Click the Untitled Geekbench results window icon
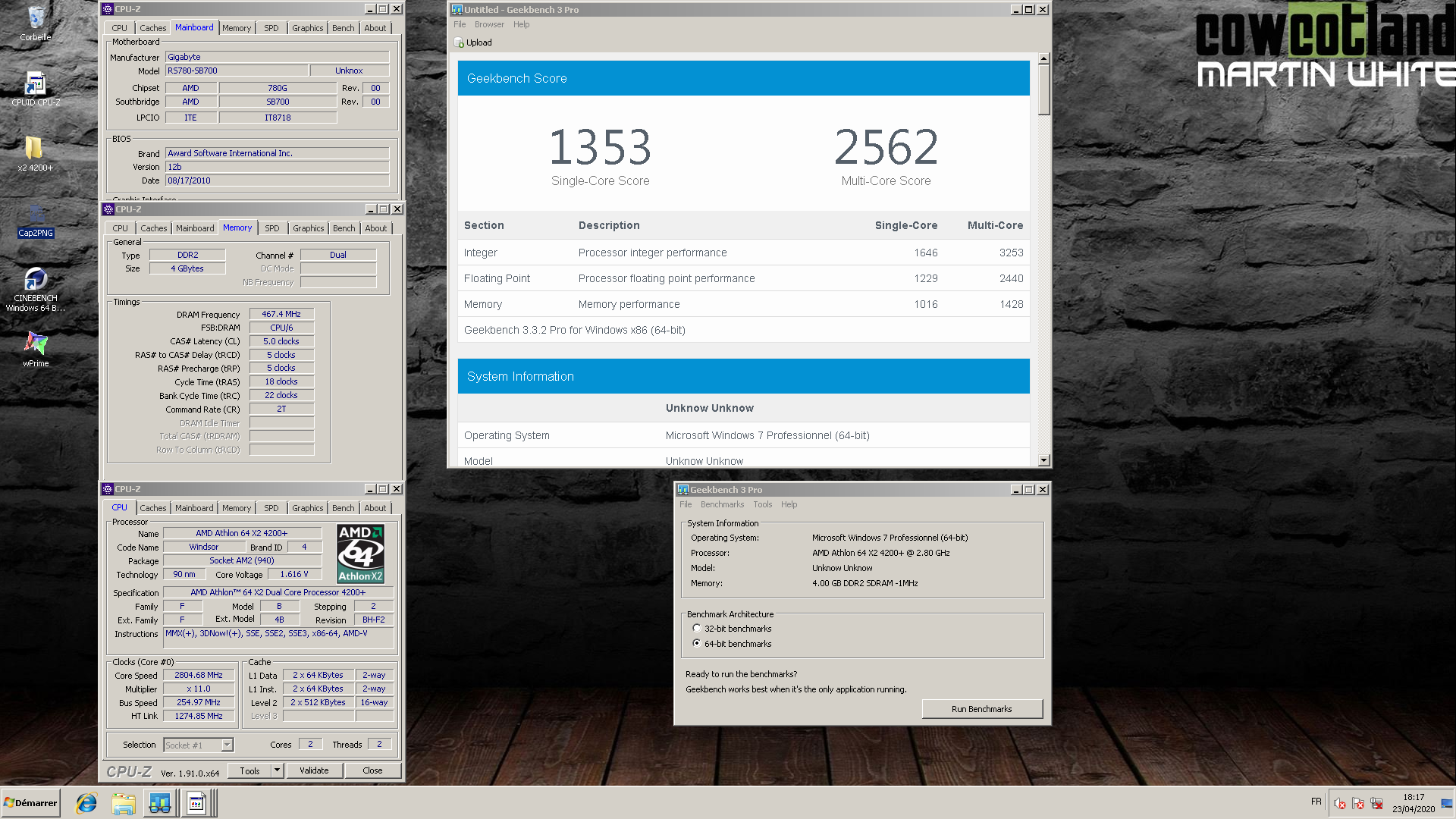 457,10
